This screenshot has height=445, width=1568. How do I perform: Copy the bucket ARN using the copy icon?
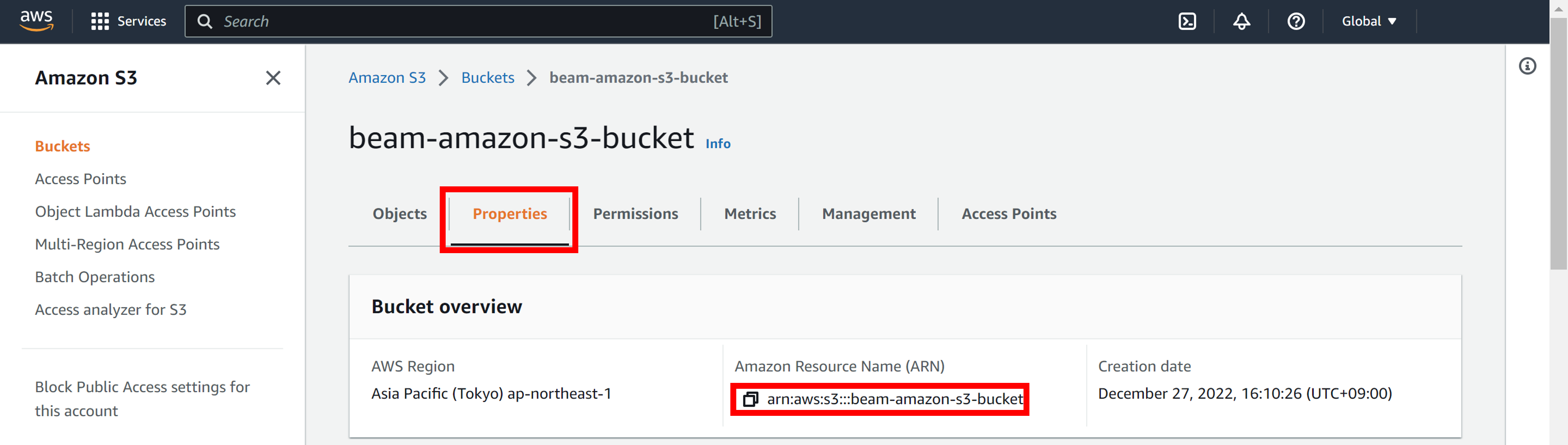[x=750, y=399]
